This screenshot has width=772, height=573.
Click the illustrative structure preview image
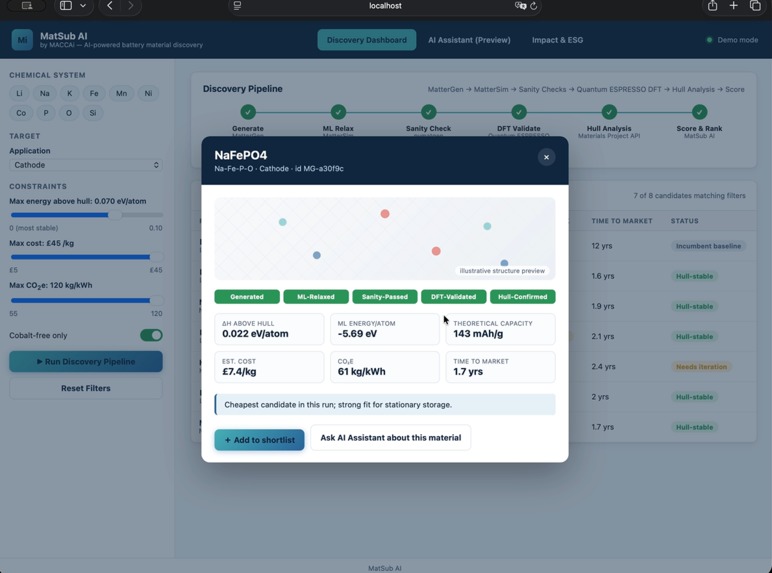point(385,239)
